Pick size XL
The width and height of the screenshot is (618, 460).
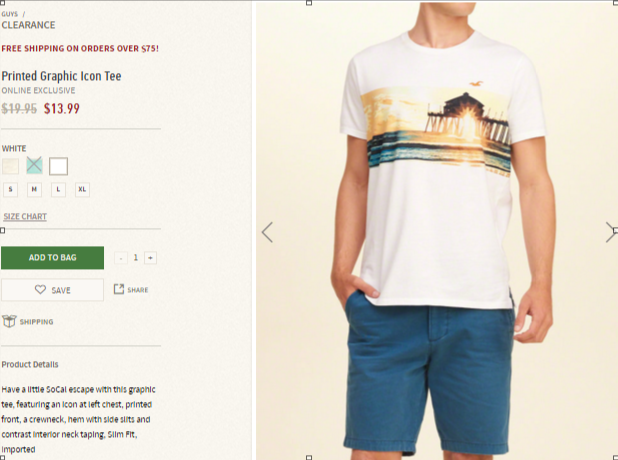click(82, 189)
